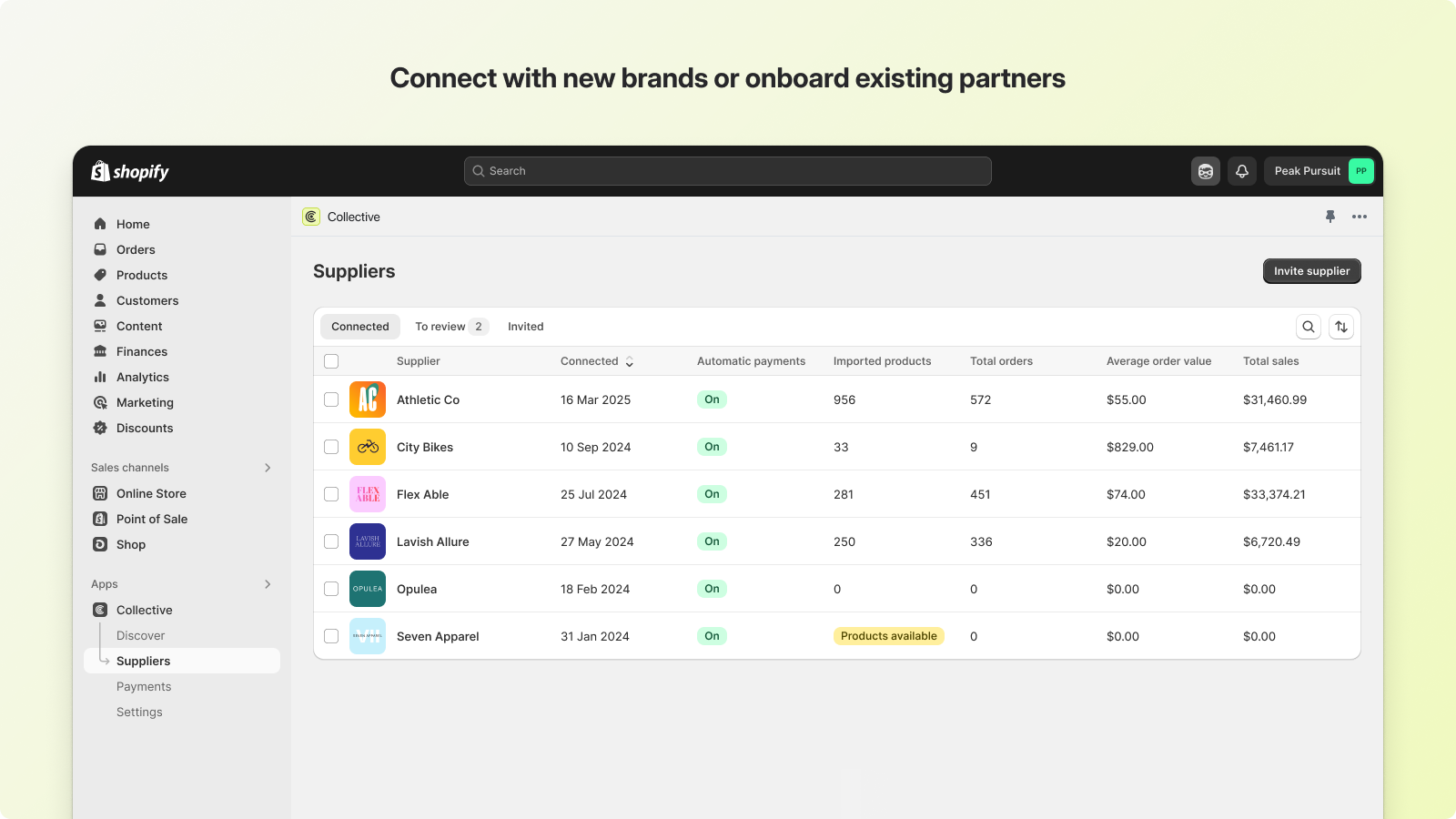Expand the Apps section chevron
The width and height of the screenshot is (1456, 819).
point(268,584)
